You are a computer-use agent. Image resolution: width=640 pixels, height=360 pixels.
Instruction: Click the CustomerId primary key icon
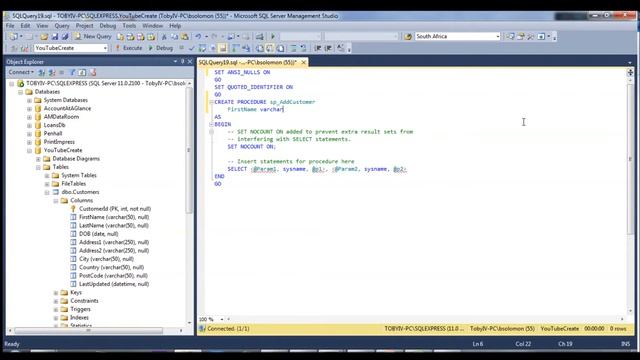(x=73, y=209)
